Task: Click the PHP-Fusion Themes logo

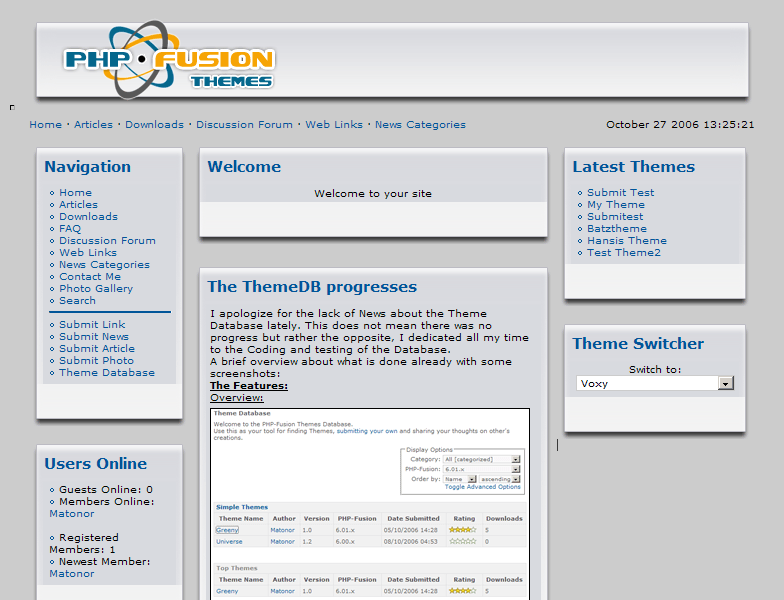Action: [168, 60]
